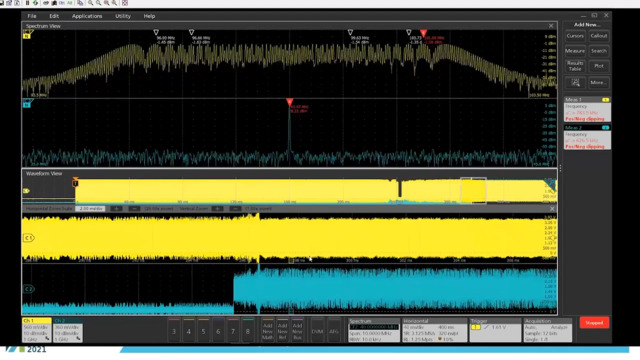
Task: Select the 96.66 MHz spectrum marker
Action: pos(191,32)
